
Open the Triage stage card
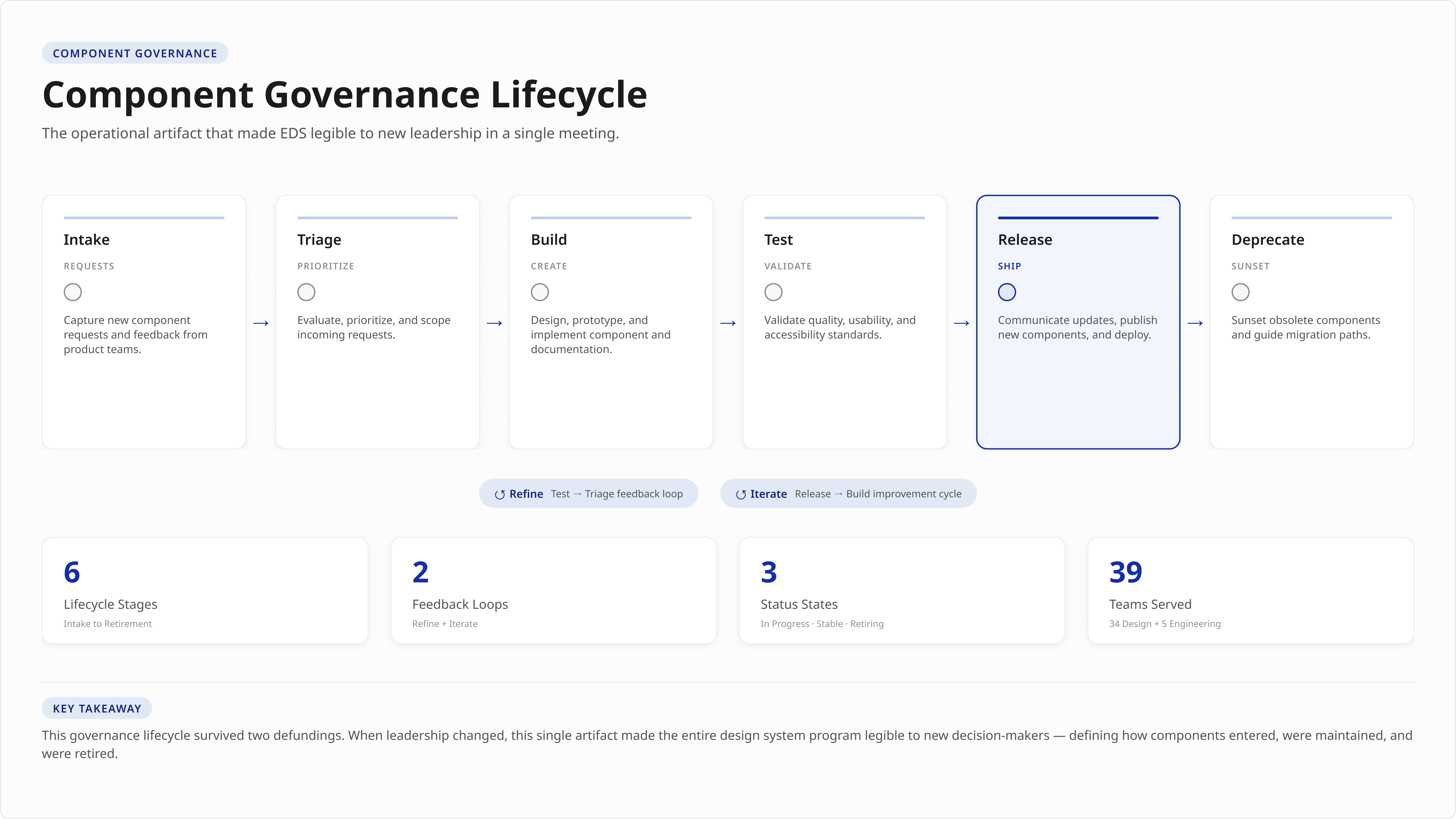tap(377, 322)
